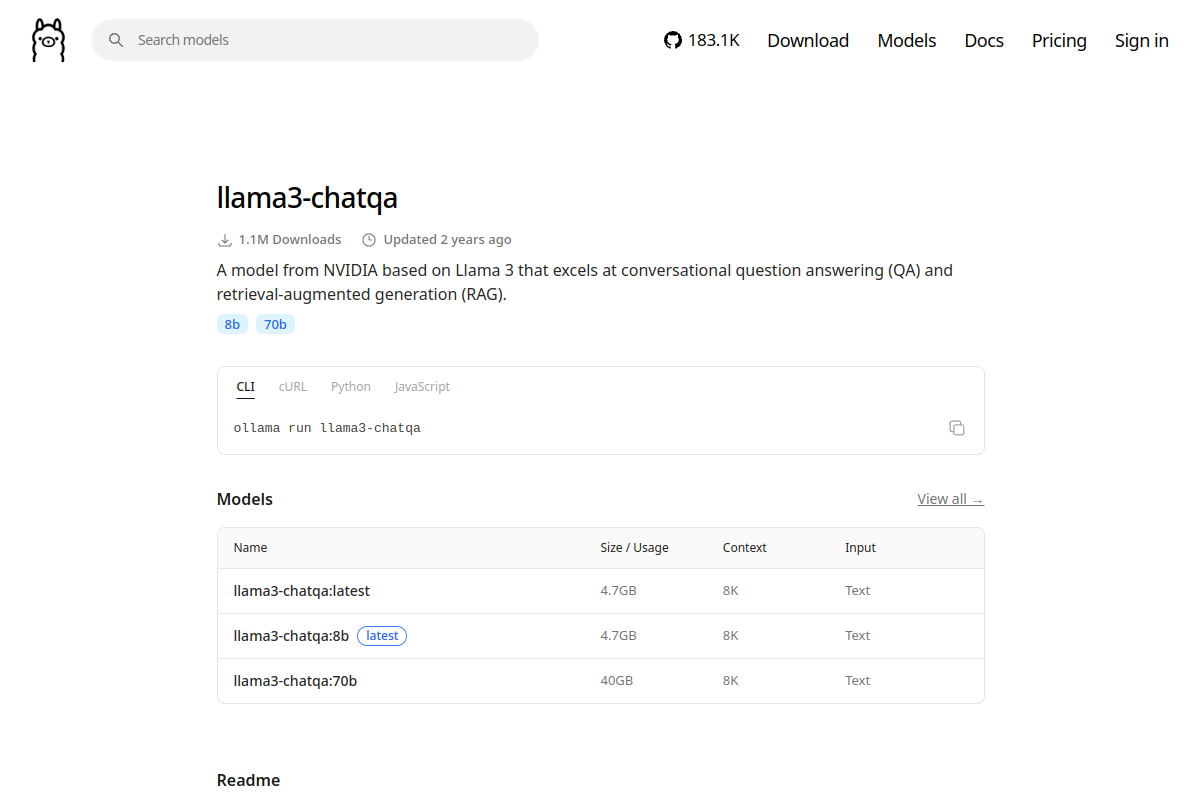Click the 1.1M Downloads text
The height and width of the screenshot is (800, 1200).
coord(290,240)
